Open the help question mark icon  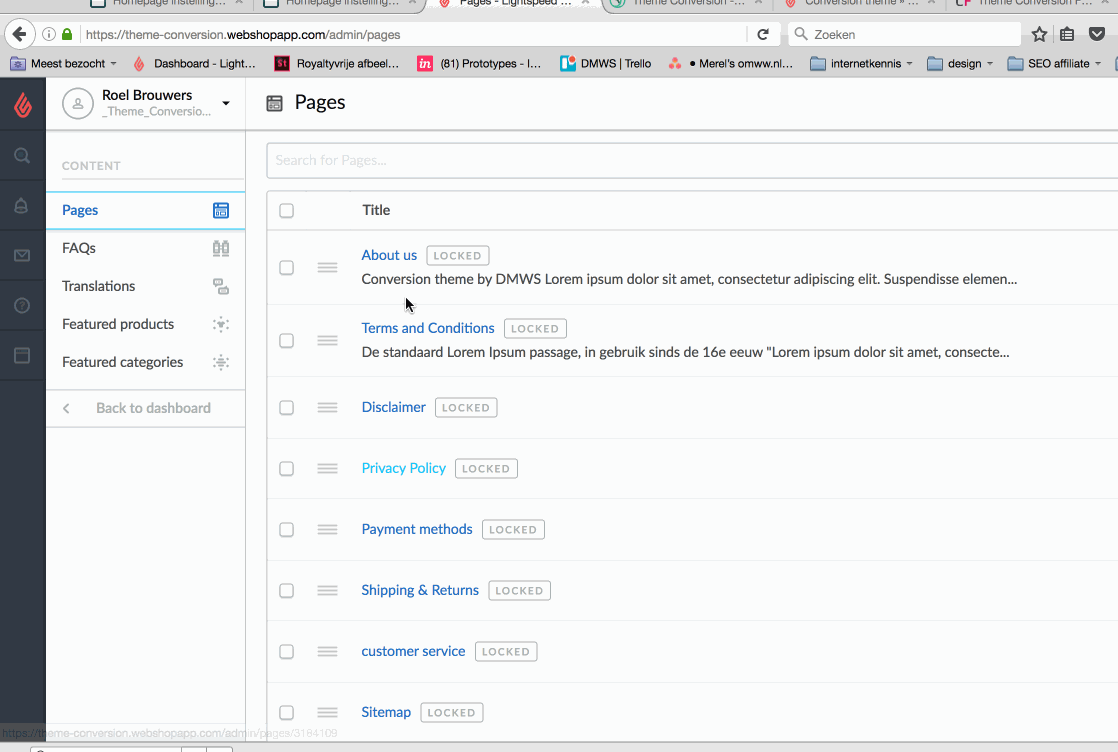(x=22, y=306)
